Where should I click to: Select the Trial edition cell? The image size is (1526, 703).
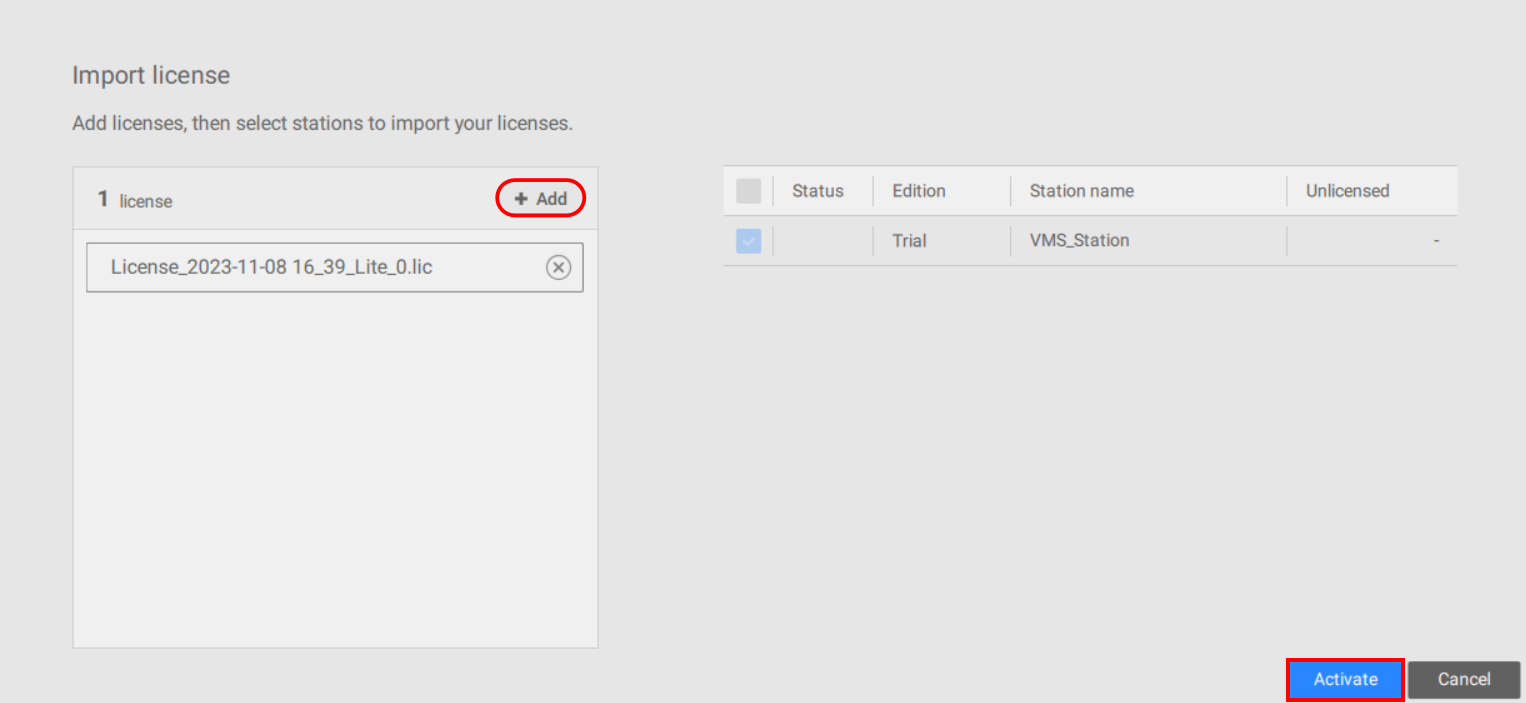pos(909,241)
